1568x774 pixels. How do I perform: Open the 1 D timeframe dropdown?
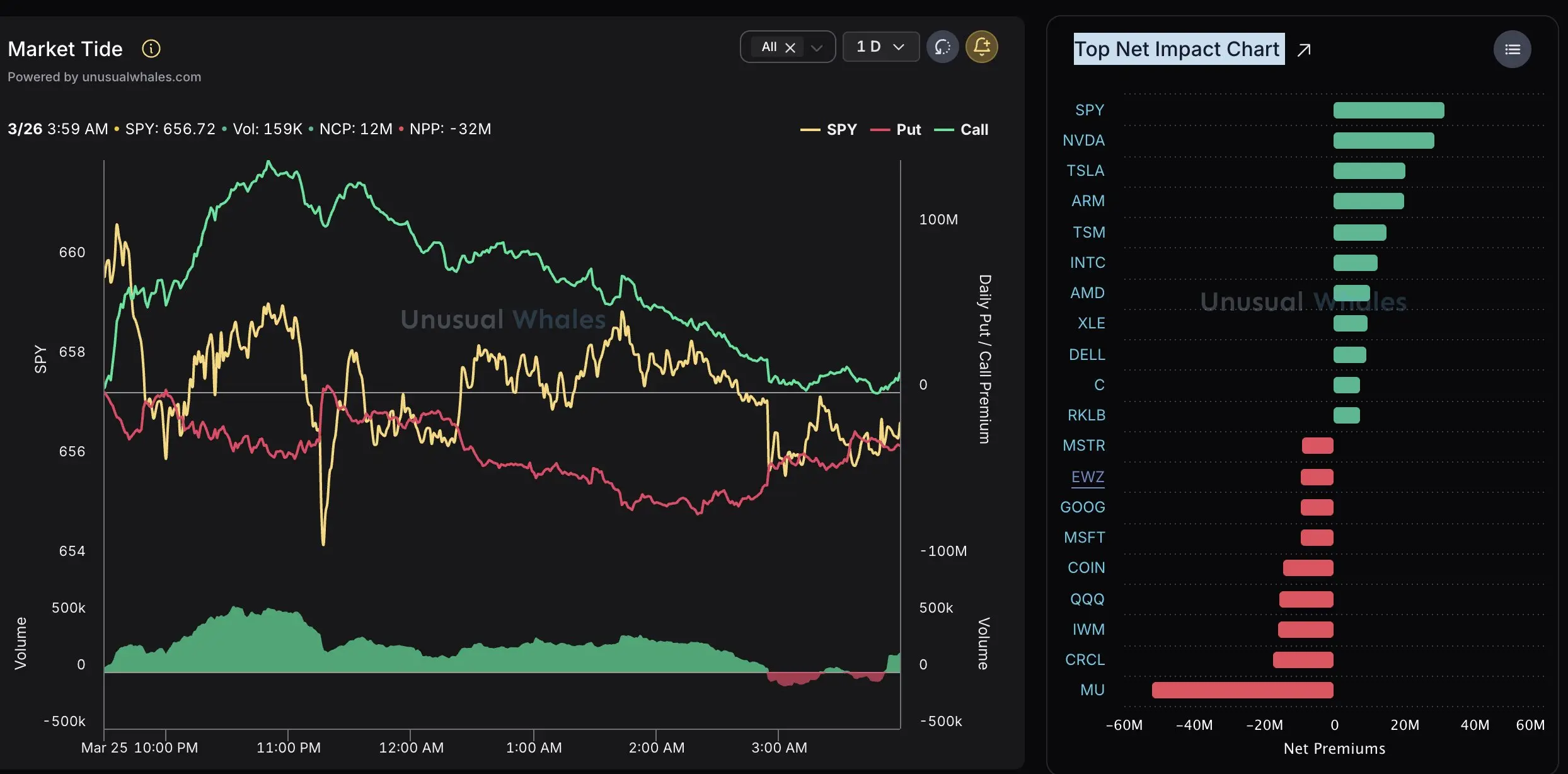click(880, 47)
